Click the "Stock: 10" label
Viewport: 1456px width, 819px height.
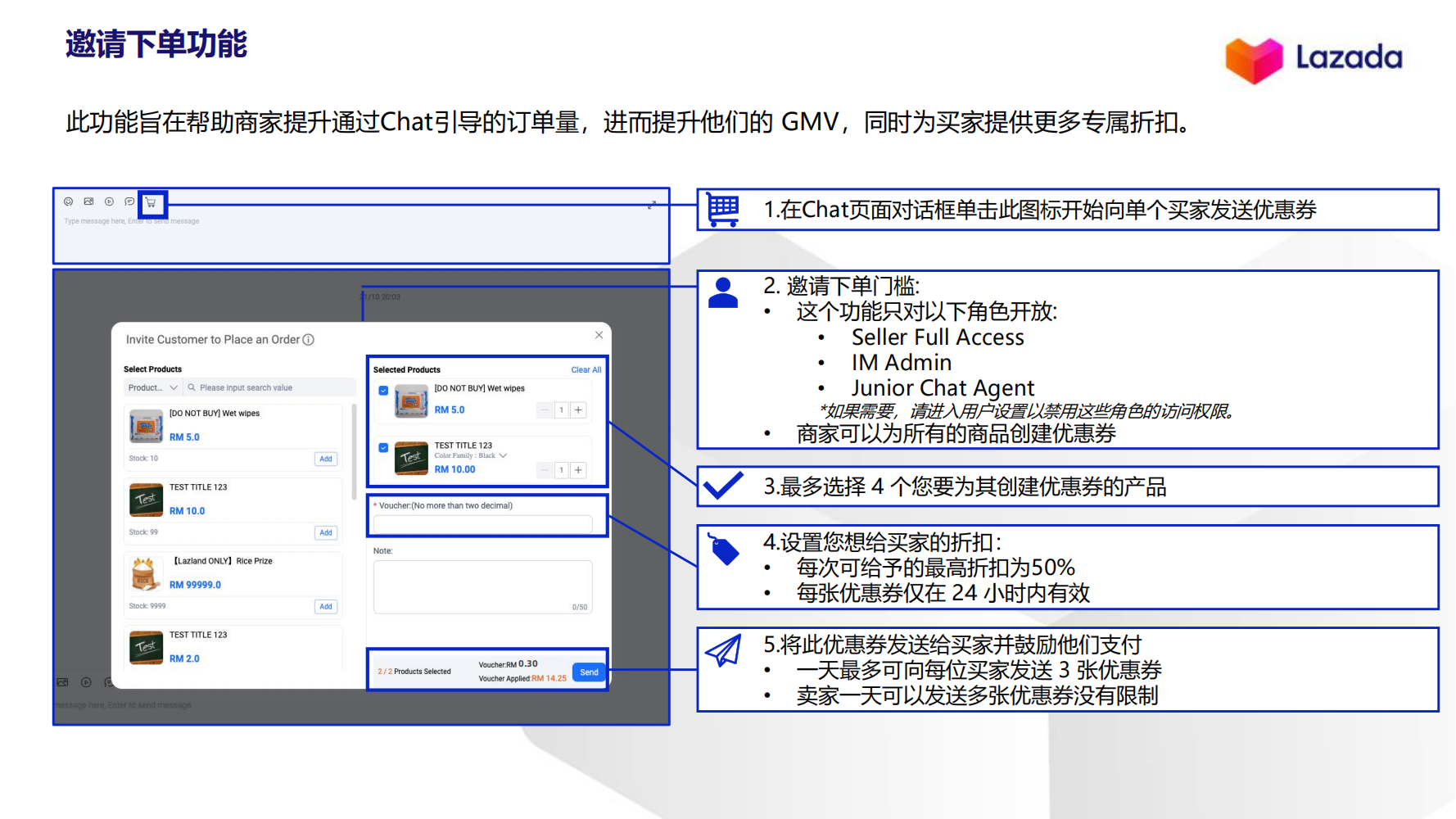click(143, 459)
